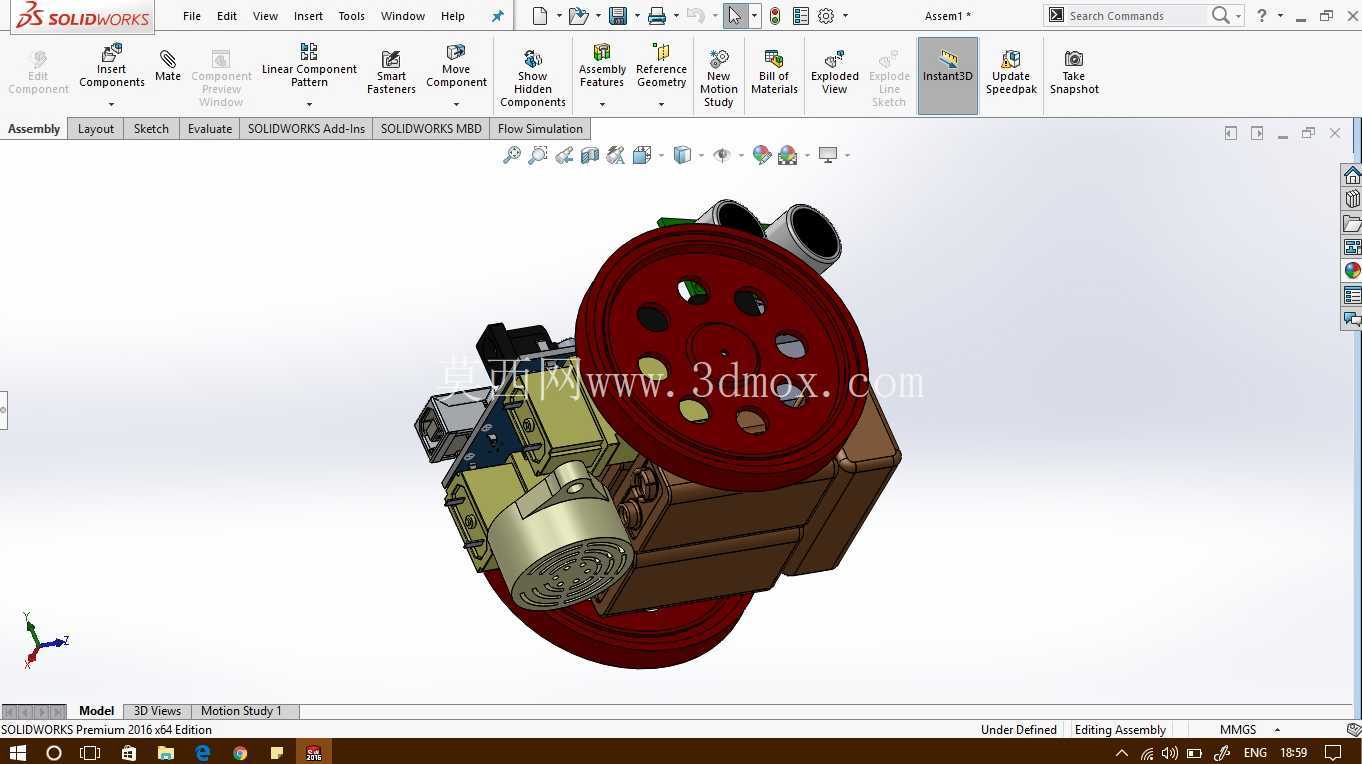Open the Window menu
The height and width of the screenshot is (764, 1362).
(x=403, y=16)
